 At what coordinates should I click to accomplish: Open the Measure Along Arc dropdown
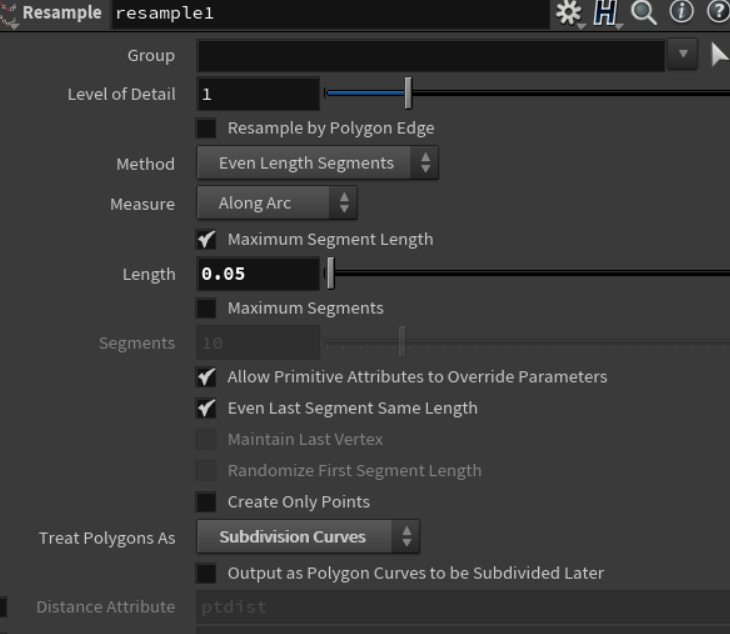[x=276, y=203]
